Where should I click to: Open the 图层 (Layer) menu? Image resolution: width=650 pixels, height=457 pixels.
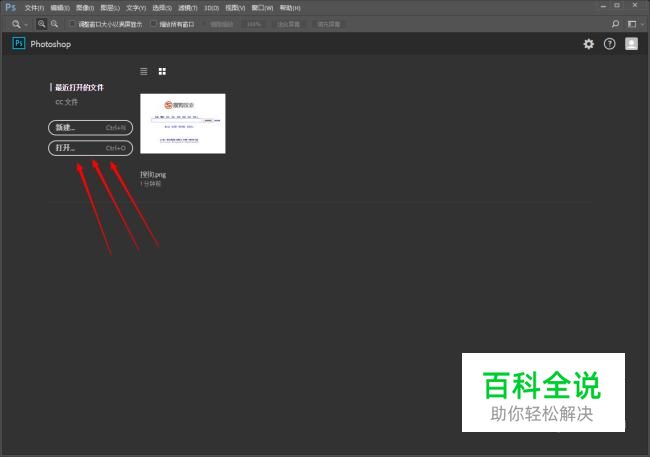coord(110,8)
